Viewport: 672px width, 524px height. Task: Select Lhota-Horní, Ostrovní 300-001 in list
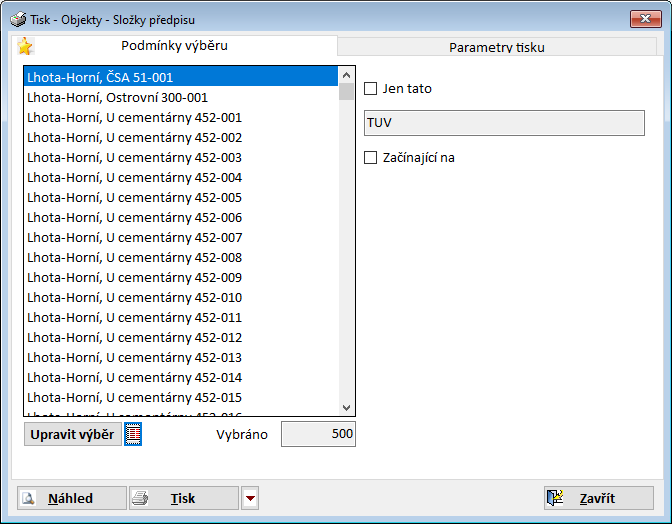click(x=118, y=97)
